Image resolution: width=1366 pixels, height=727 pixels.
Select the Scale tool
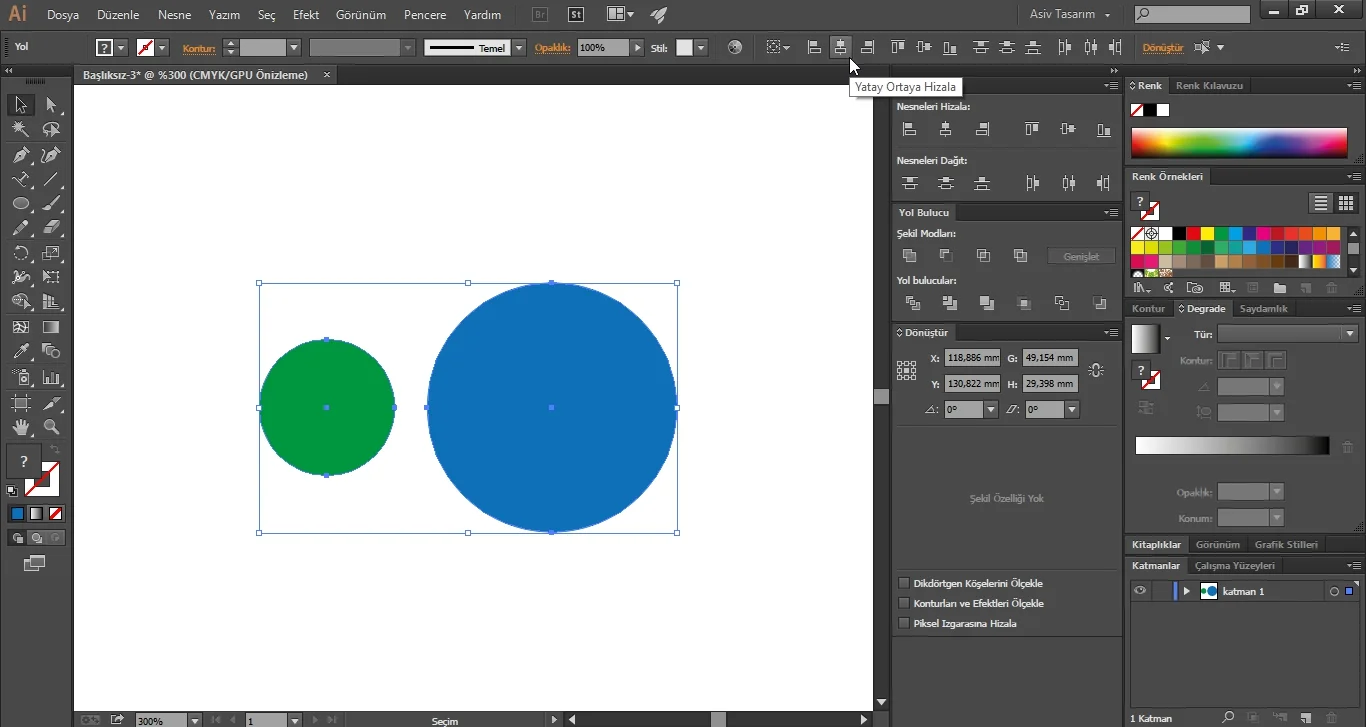pos(51,253)
